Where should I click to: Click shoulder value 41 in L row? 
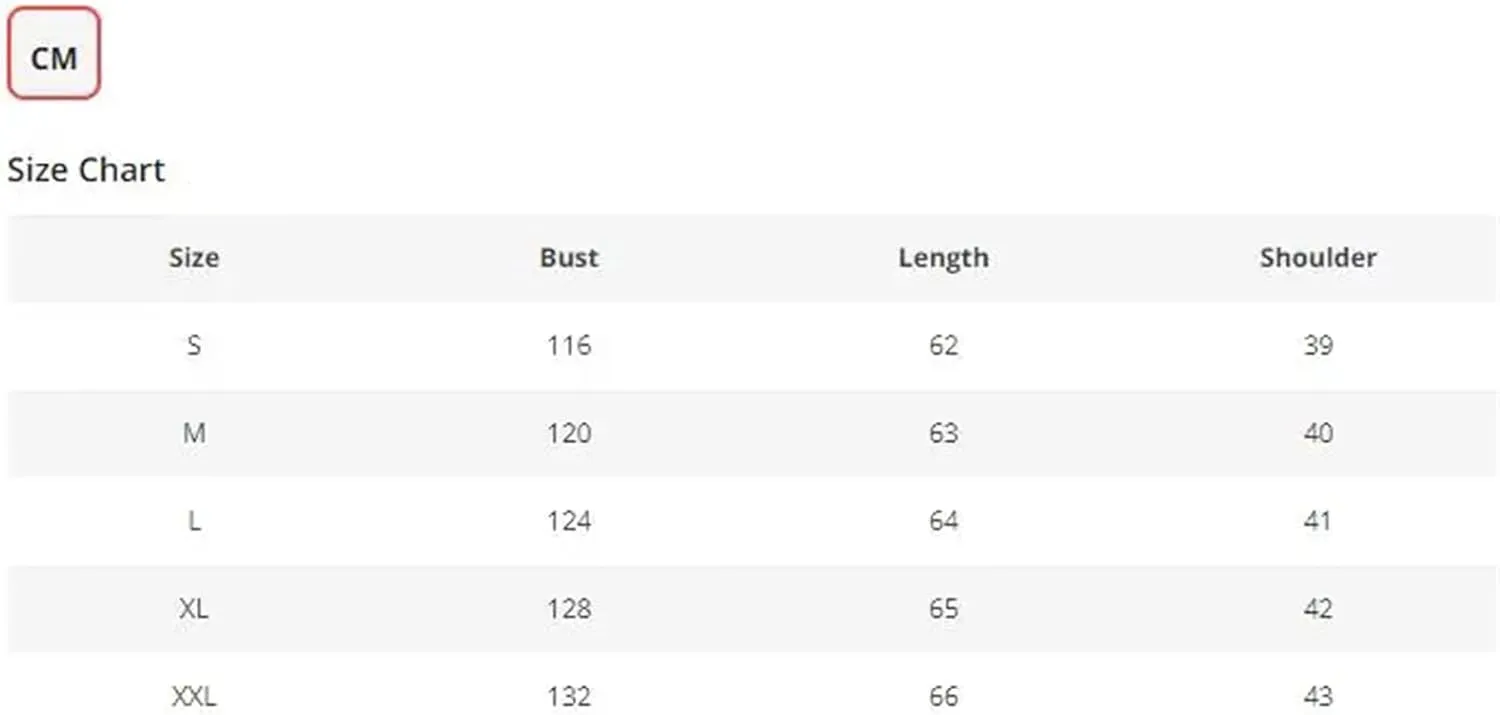(1318, 521)
